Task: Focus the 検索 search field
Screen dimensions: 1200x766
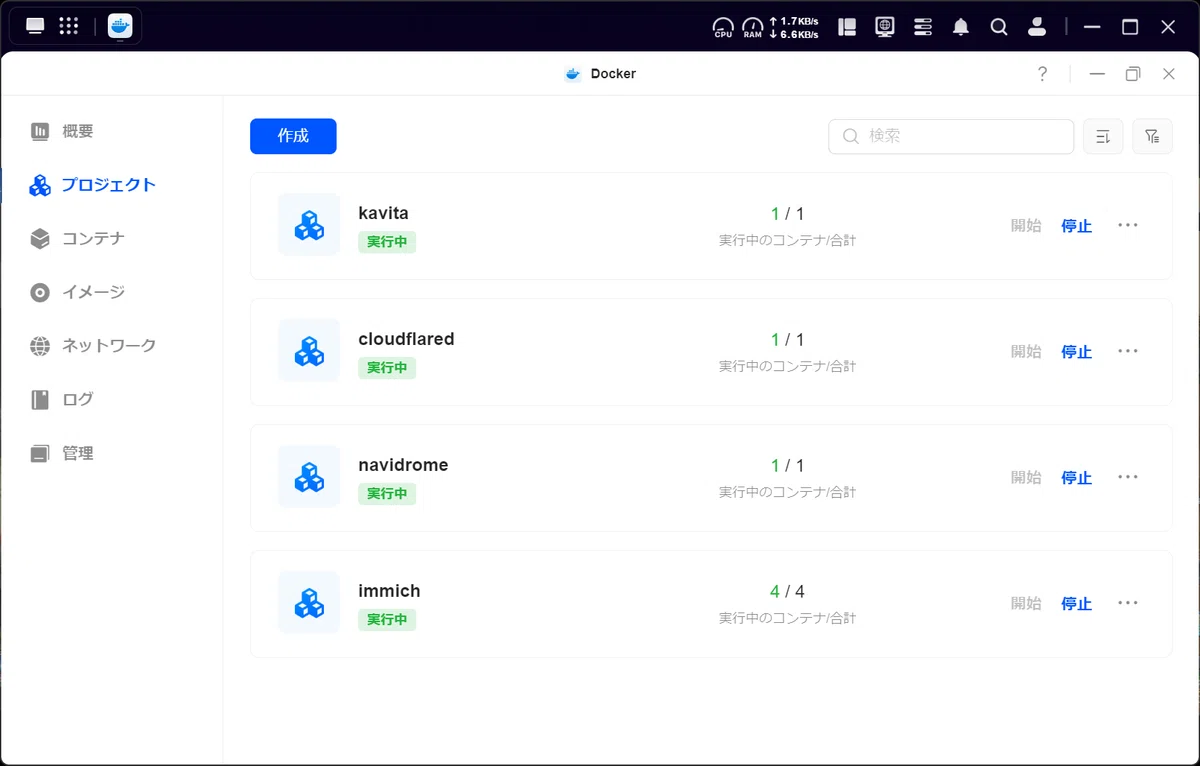Action: pos(951,136)
